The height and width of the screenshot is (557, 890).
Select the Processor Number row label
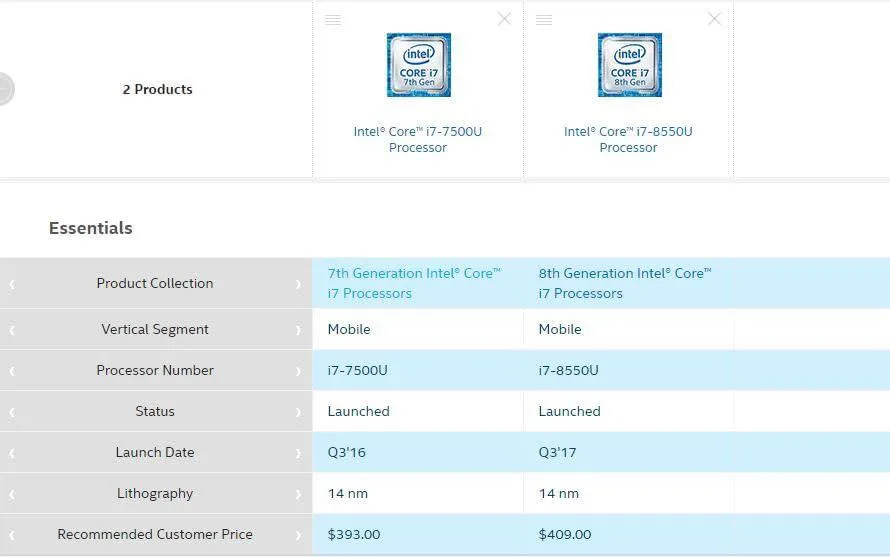(x=155, y=370)
